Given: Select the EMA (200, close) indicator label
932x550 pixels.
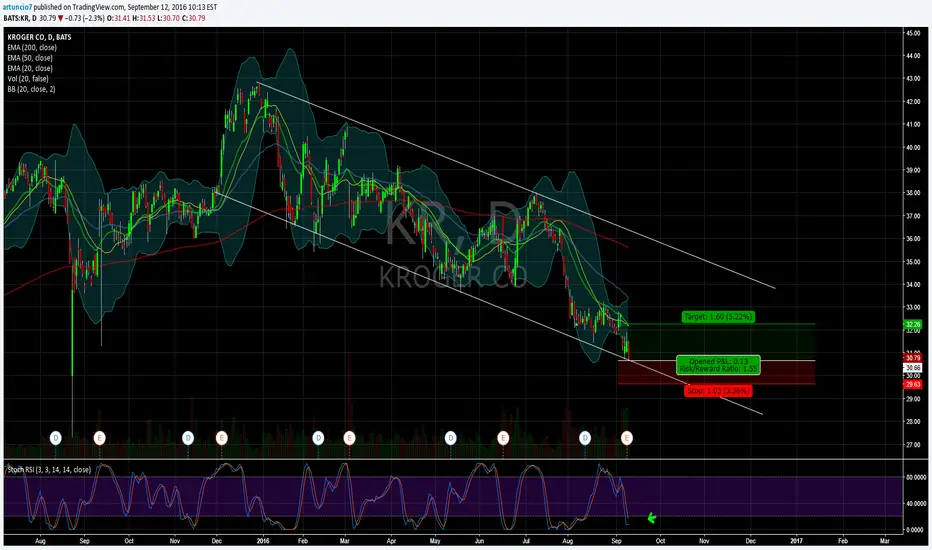Looking at the screenshot, I should pyautogui.click(x=32, y=48).
